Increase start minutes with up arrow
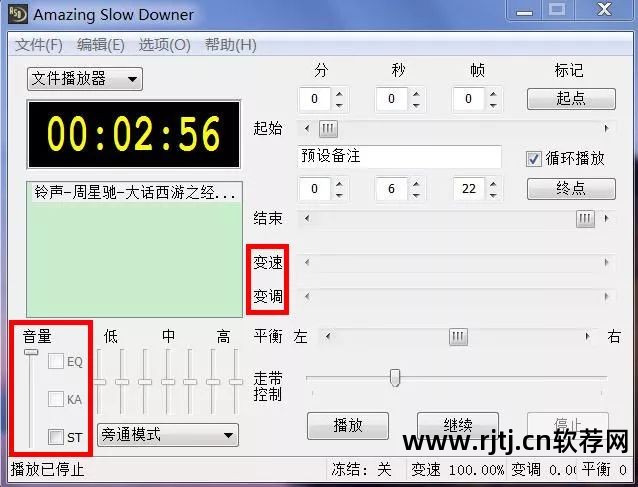 coord(339,94)
